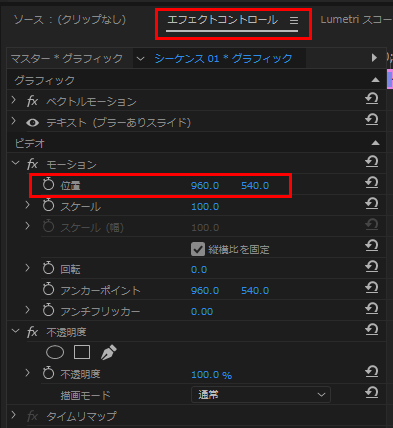393x428 pixels.
Task: Expand the タイムリマップ effect
Action: pyautogui.click(x=14, y=415)
